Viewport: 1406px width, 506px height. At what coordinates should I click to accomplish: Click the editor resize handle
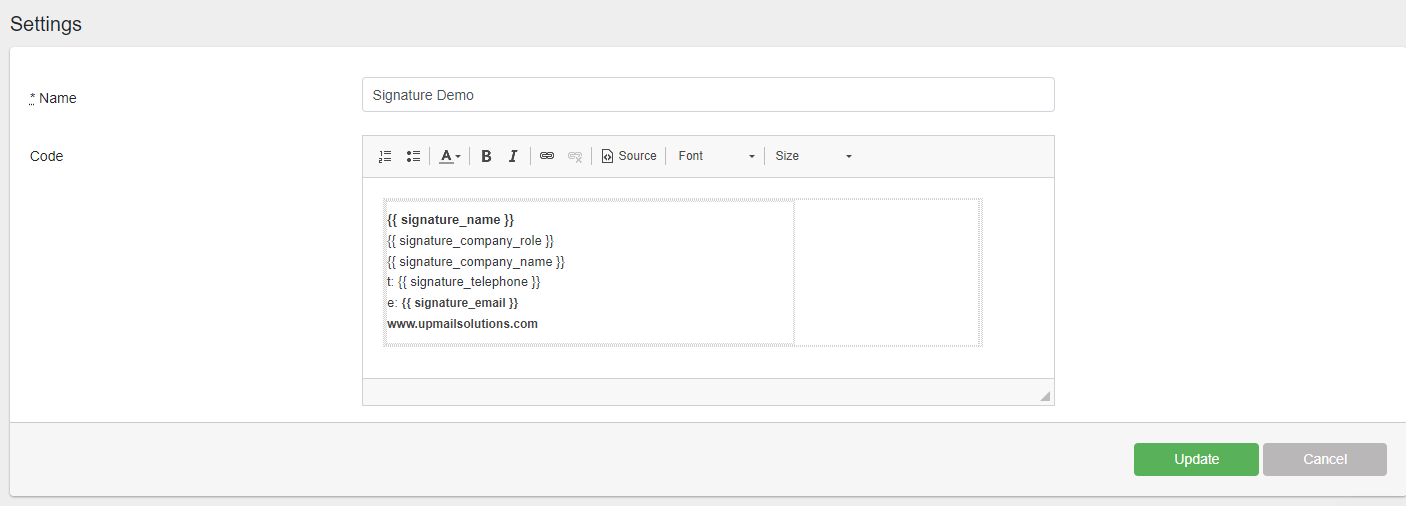(1045, 396)
